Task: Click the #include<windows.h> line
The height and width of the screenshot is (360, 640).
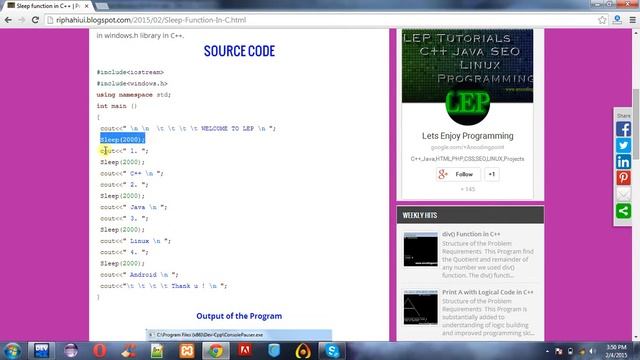Action: [132, 83]
